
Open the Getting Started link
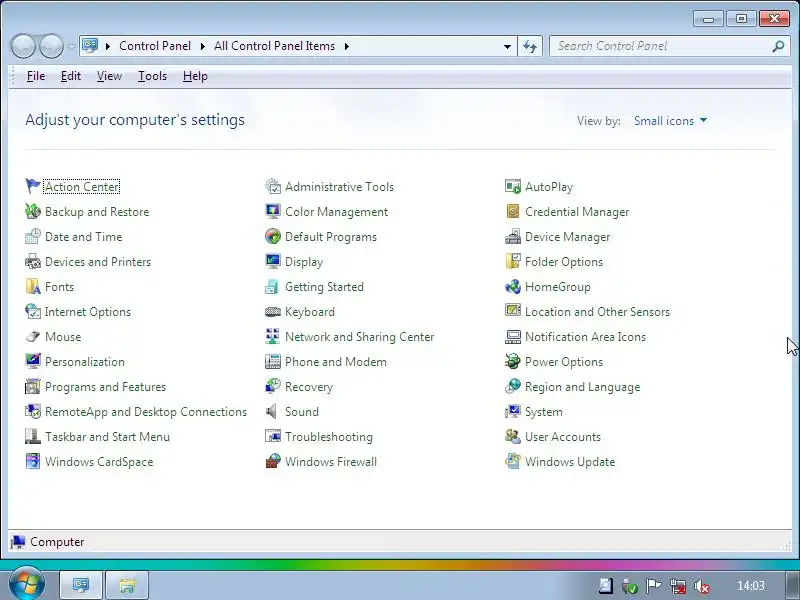click(324, 287)
